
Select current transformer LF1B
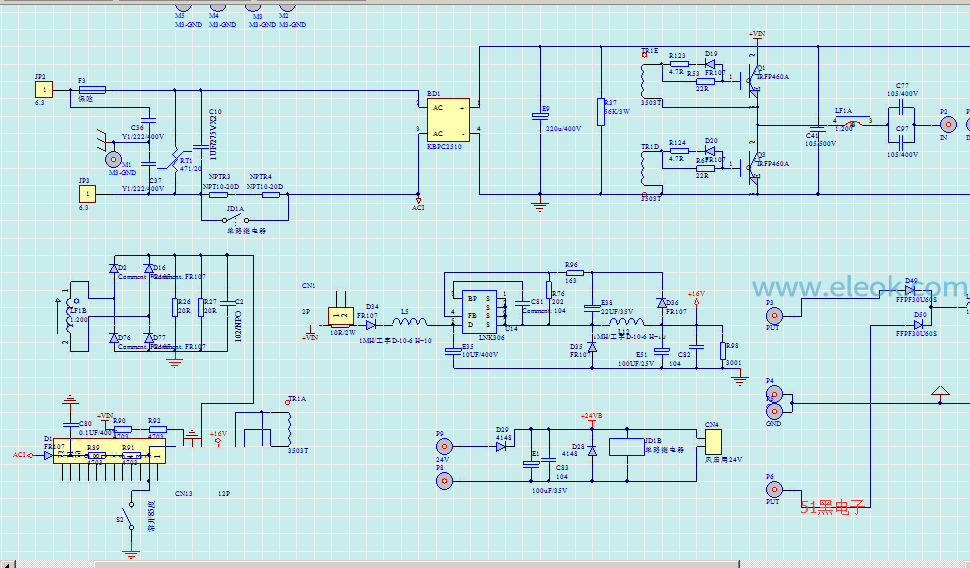tap(69, 316)
